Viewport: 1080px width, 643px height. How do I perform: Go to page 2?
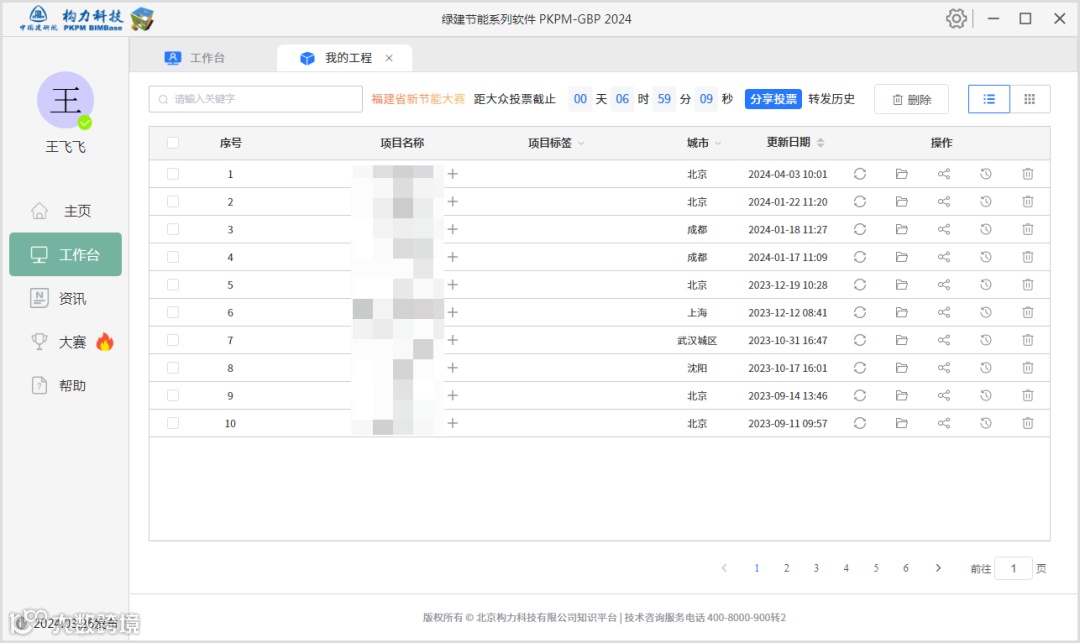[786, 568]
